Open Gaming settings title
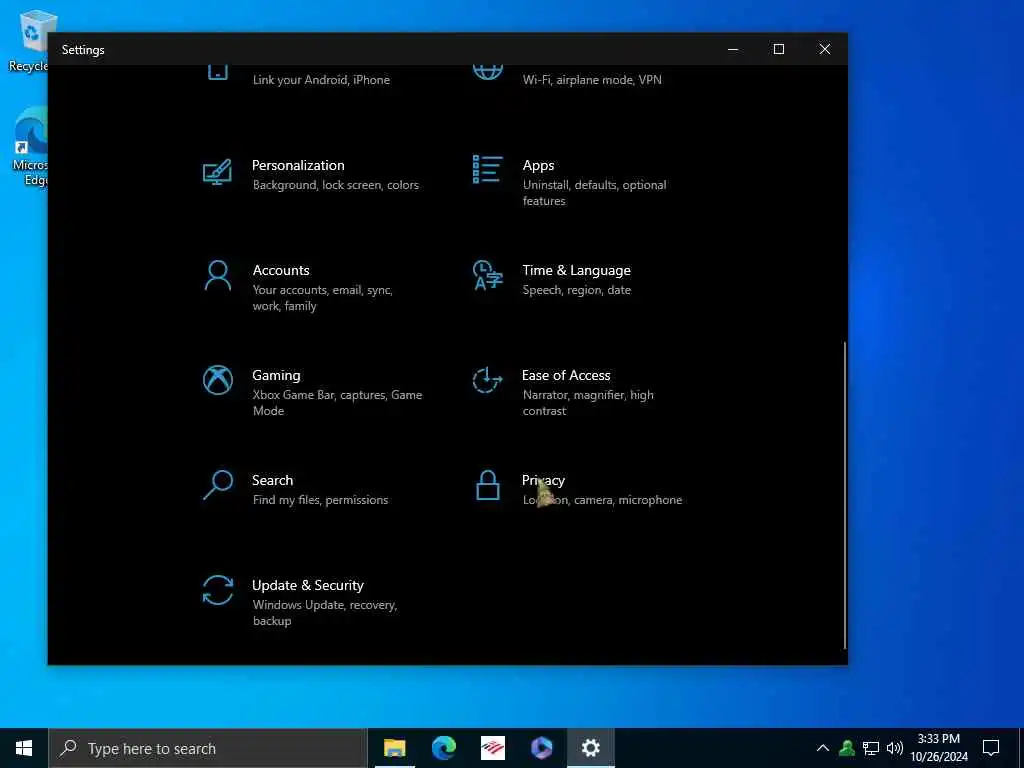 (x=276, y=376)
